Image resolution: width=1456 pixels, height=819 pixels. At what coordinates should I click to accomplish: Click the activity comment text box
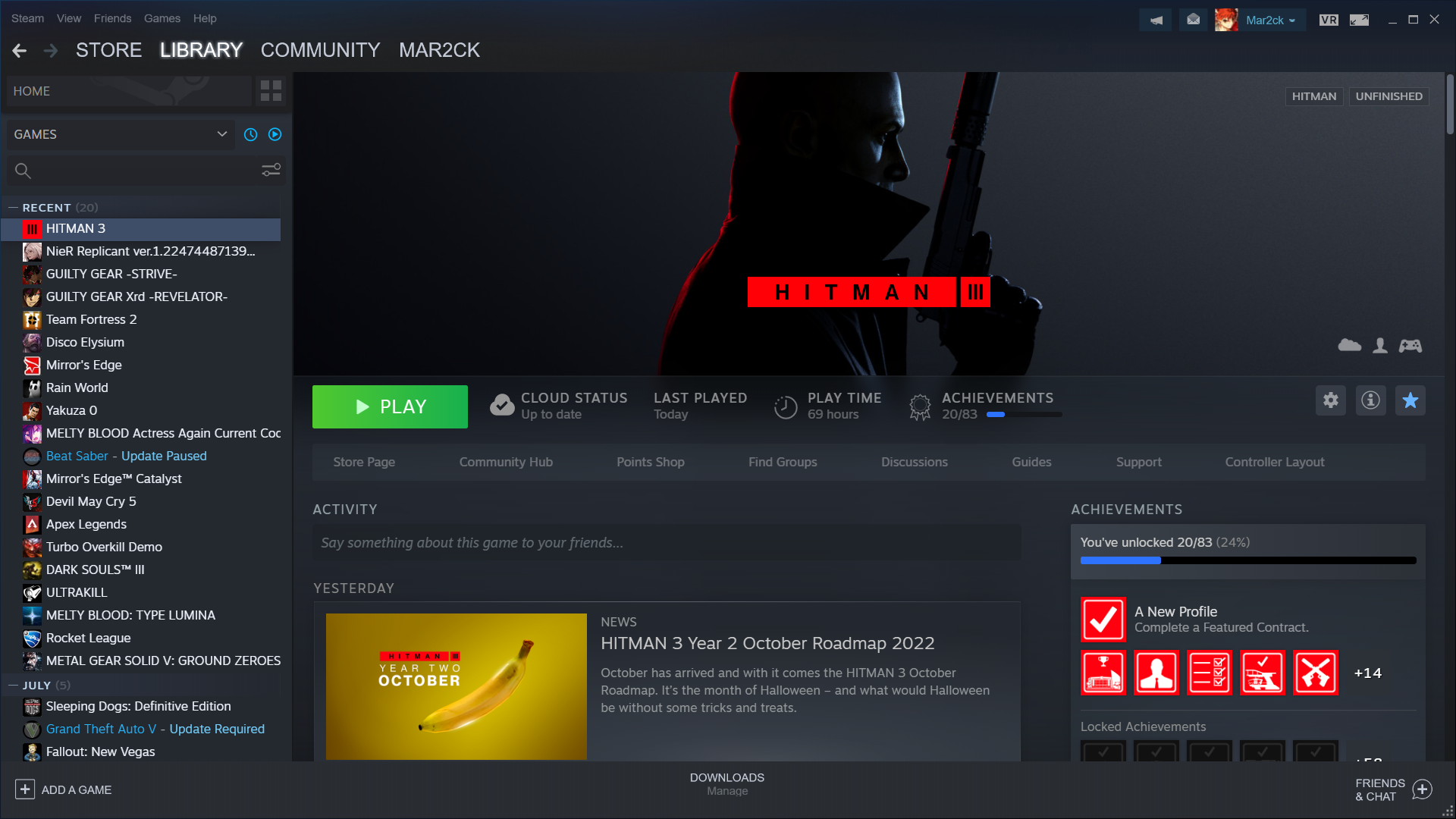pyautogui.click(x=667, y=543)
